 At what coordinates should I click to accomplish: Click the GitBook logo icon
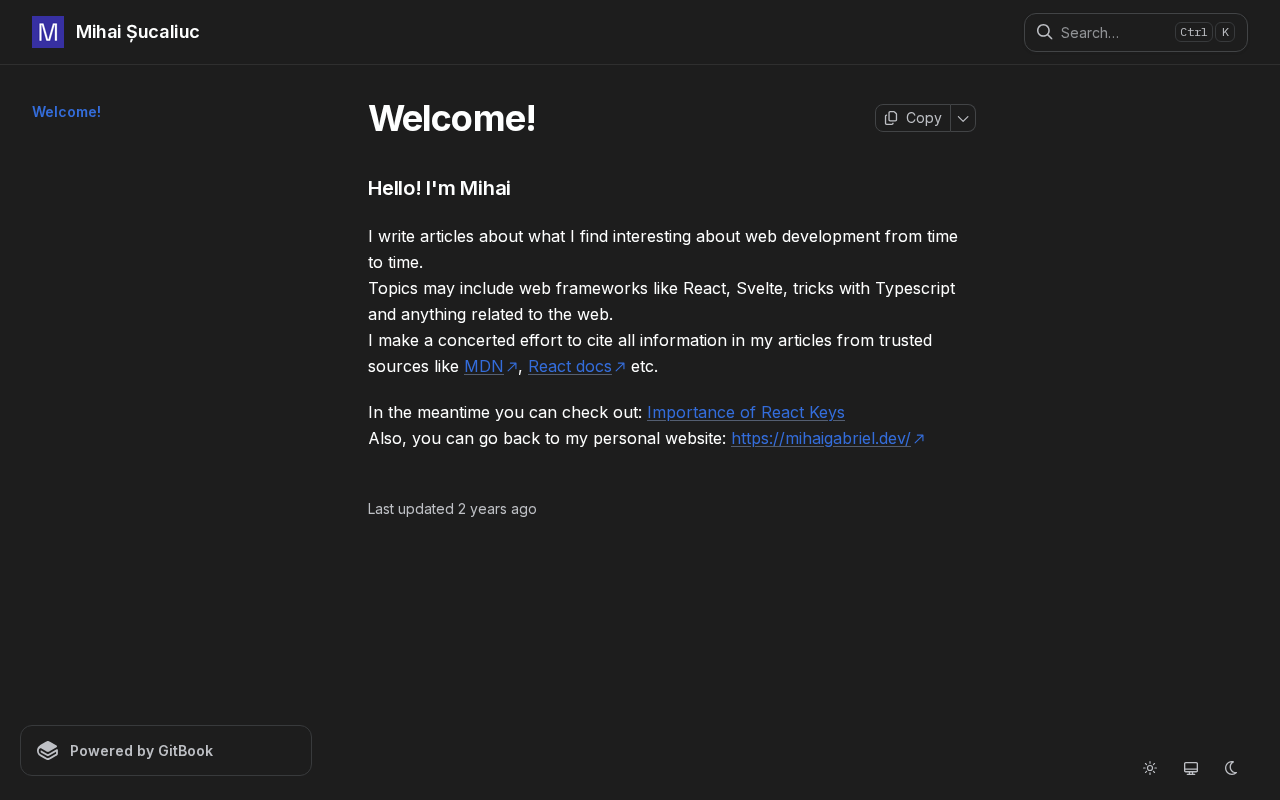pyautogui.click(x=48, y=750)
